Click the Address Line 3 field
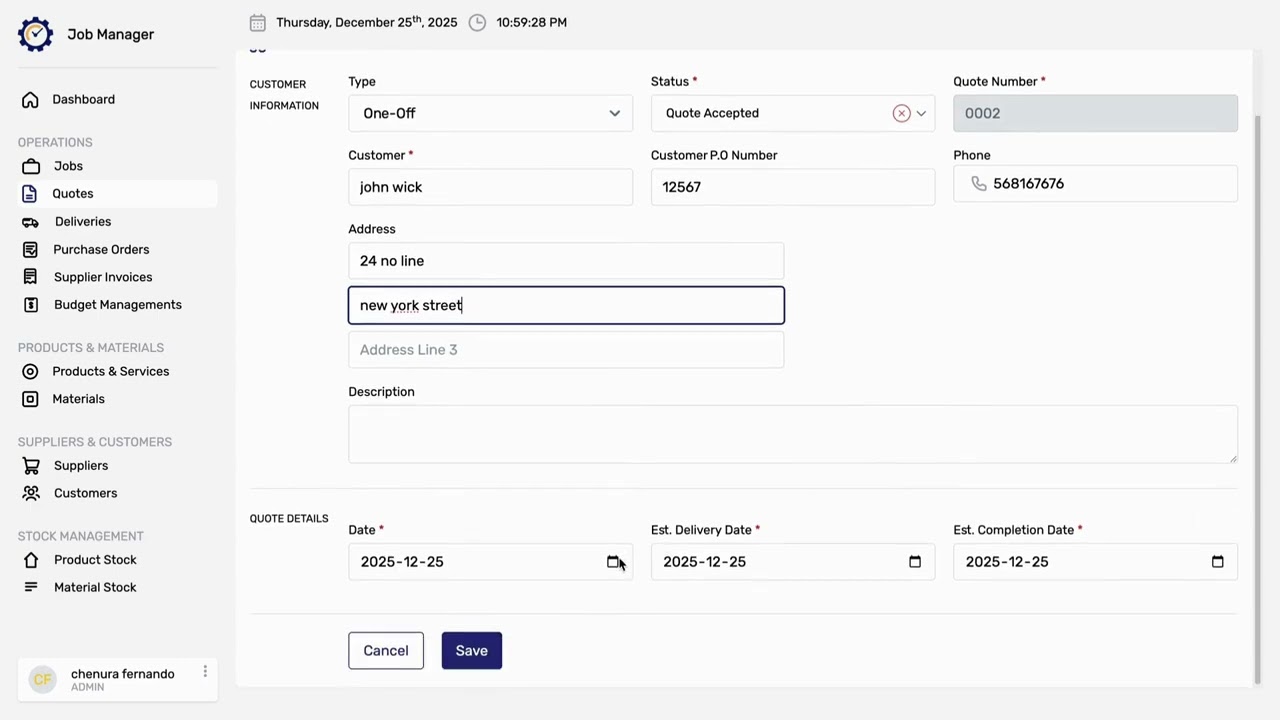Screen dimensions: 1280x720 tap(566, 350)
